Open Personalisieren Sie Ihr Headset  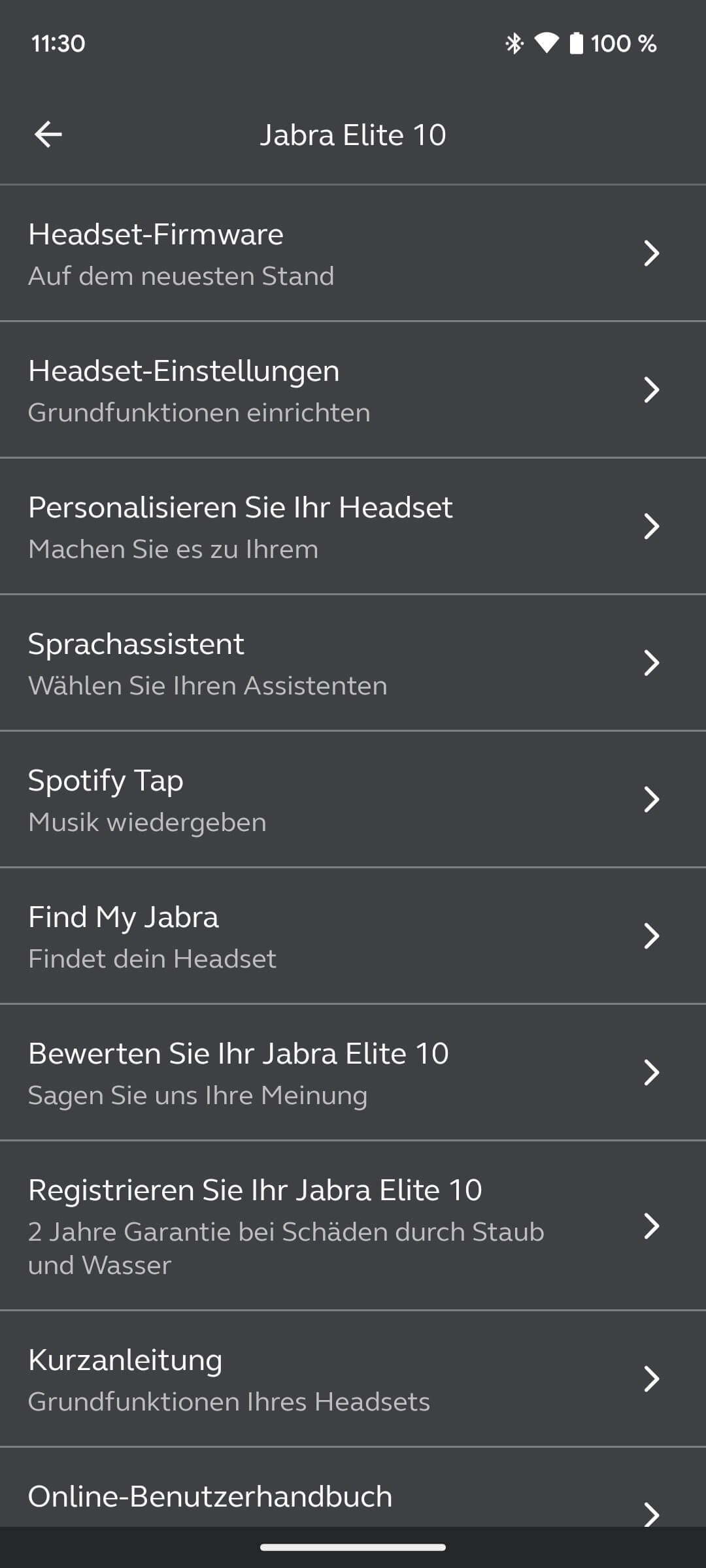(x=241, y=508)
